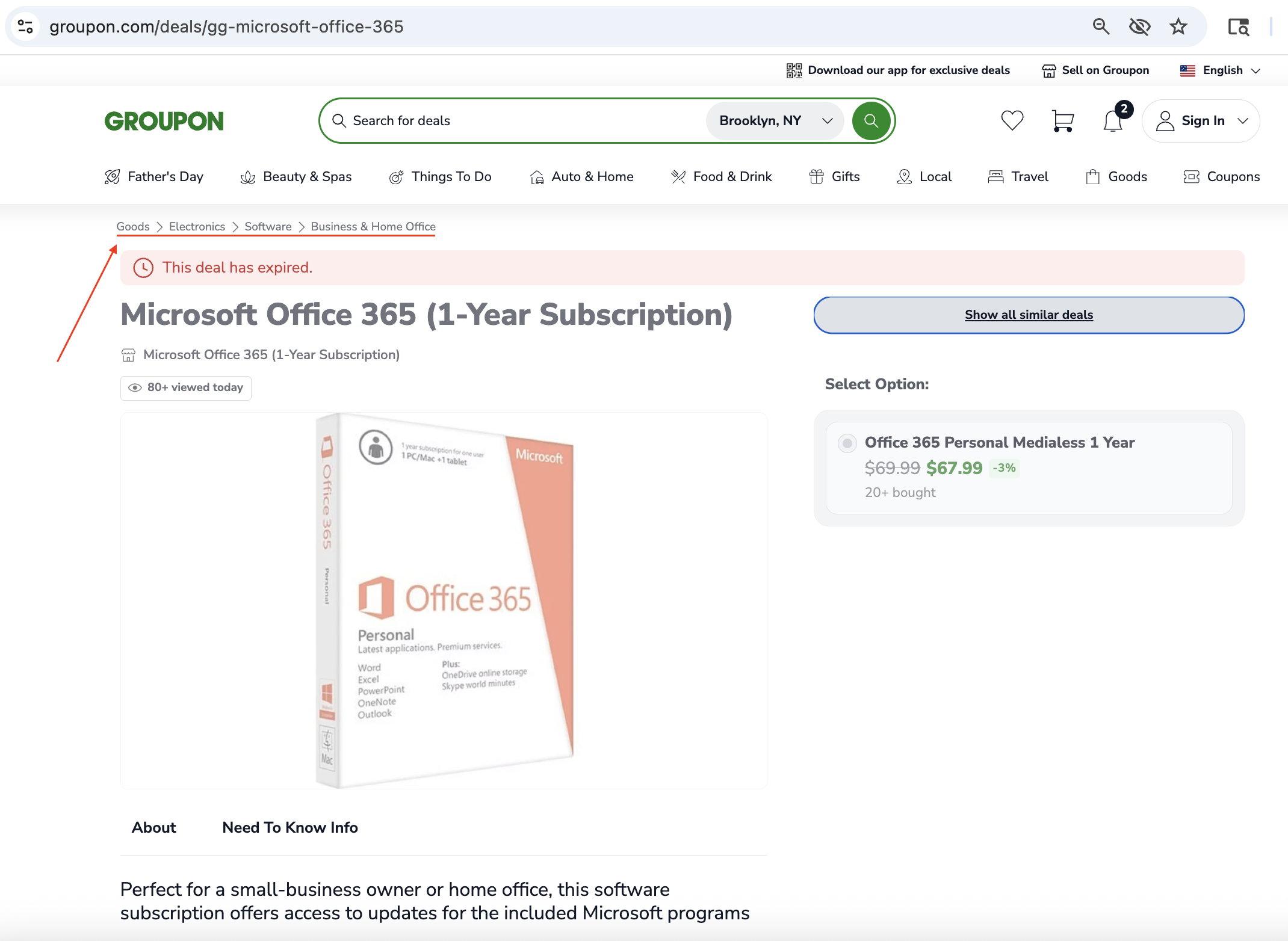Click the Groupon logo
The width and height of the screenshot is (1288, 941).
[164, 121]
